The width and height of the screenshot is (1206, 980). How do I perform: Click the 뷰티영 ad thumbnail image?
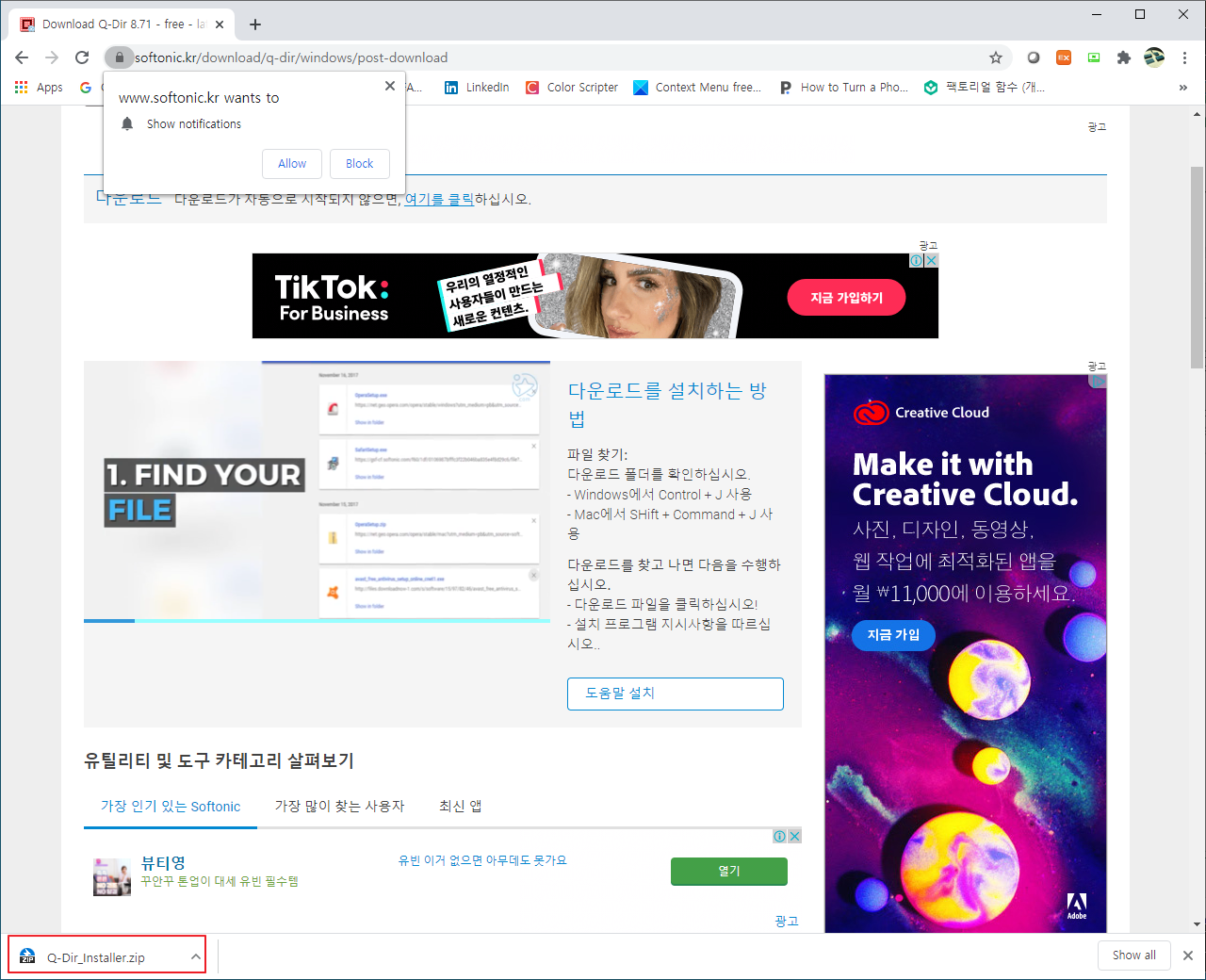(x=112, y=876)
